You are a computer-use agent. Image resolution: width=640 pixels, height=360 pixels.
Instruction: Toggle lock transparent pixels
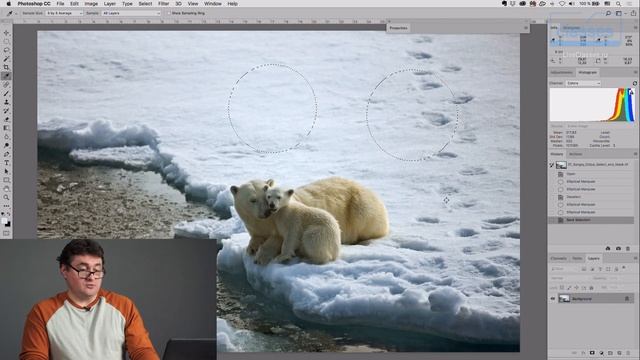562,288
